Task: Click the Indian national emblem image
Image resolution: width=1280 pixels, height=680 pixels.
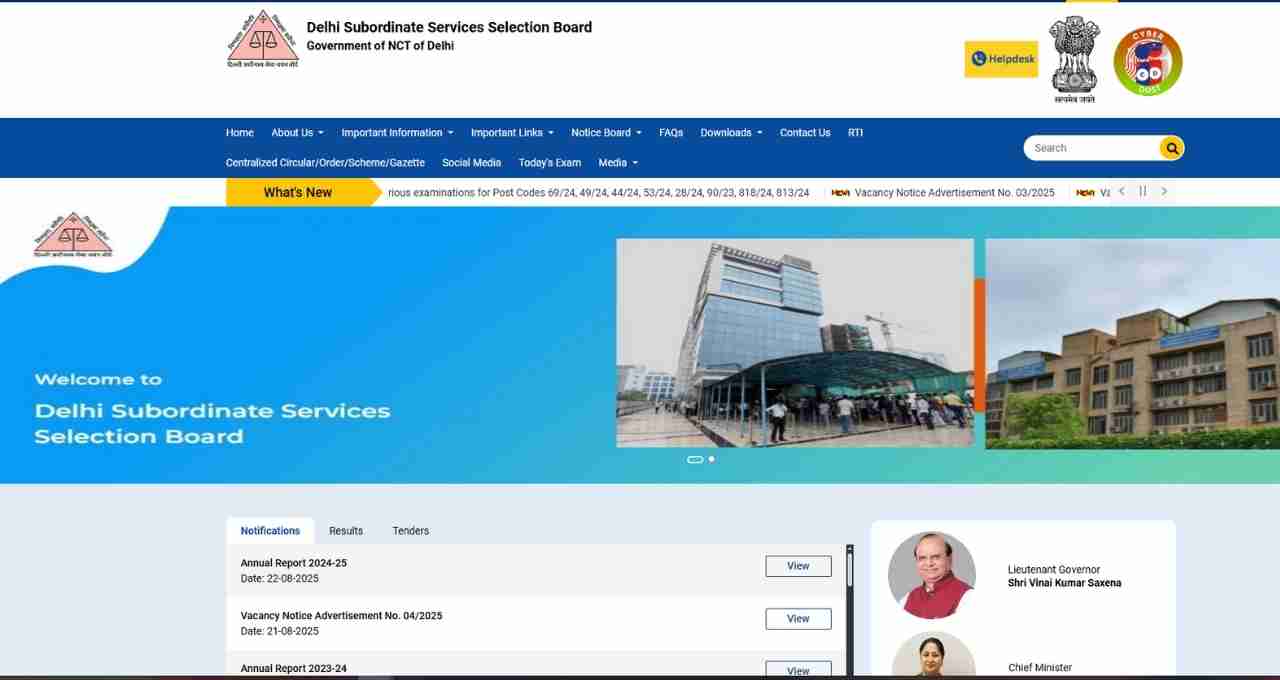Action: (1074, 59)
